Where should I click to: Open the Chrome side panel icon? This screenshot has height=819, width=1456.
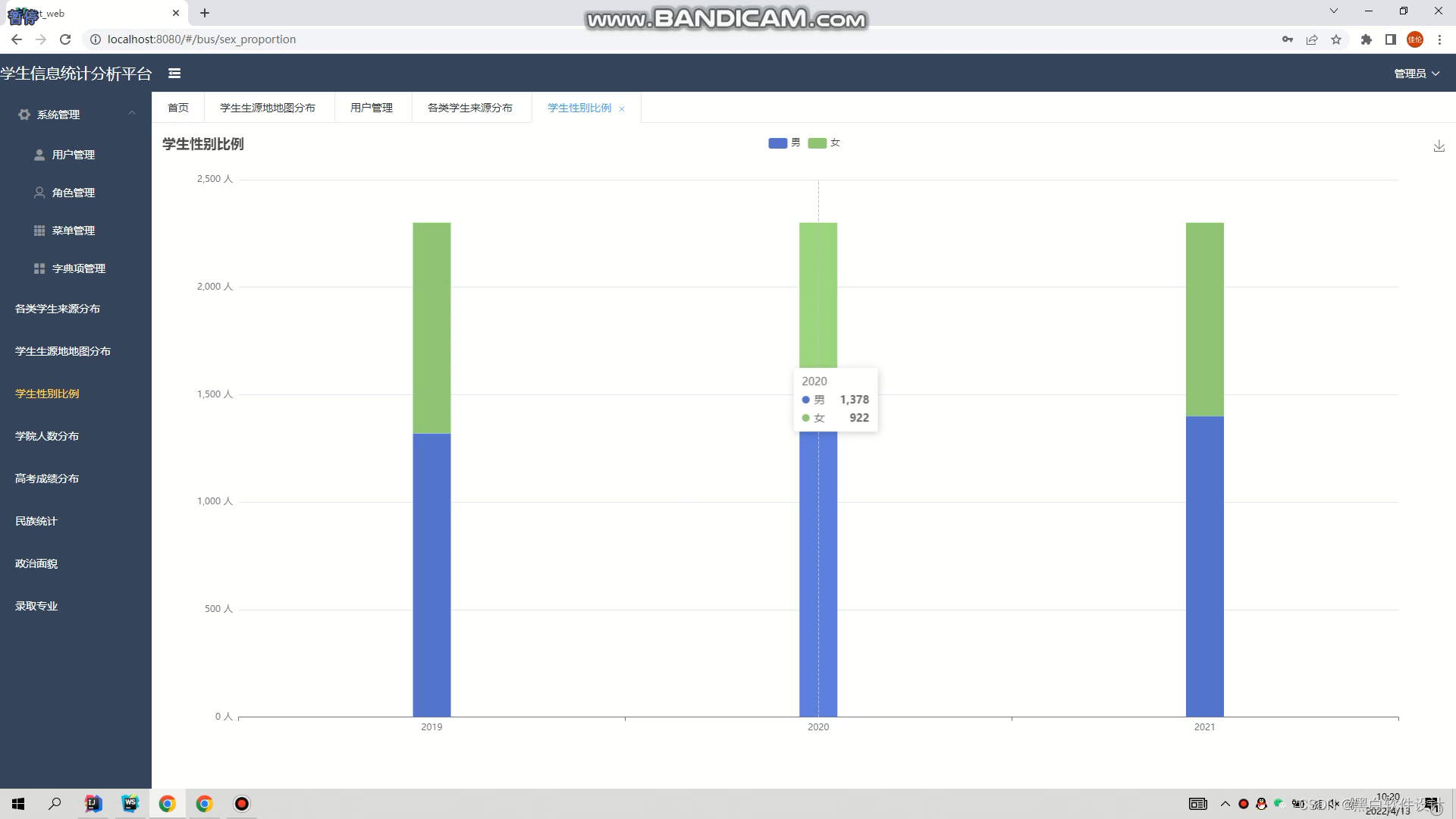click(x=1391, y=39)
